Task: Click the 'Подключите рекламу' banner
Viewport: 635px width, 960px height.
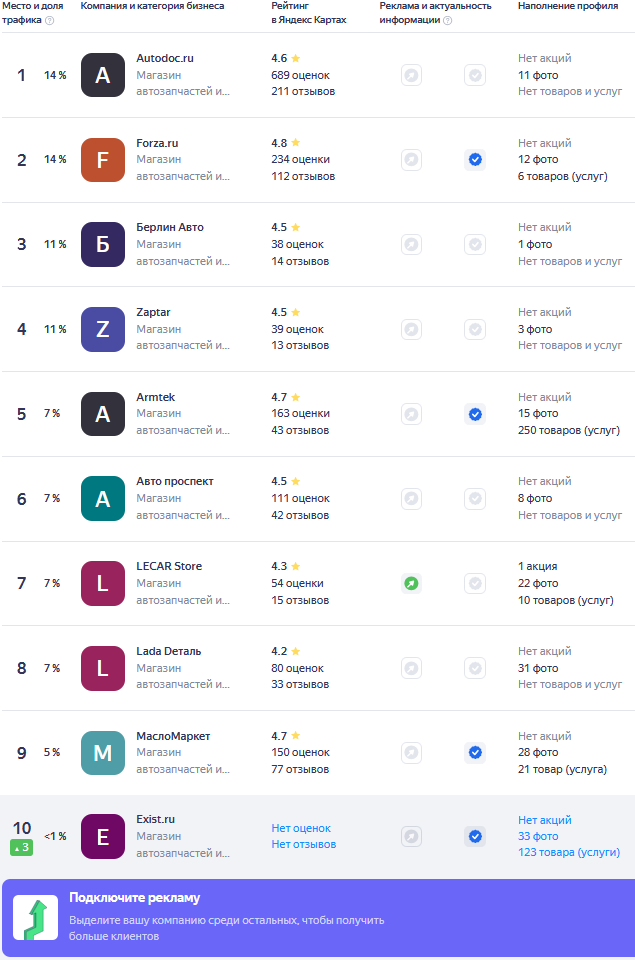Action: 317,918
